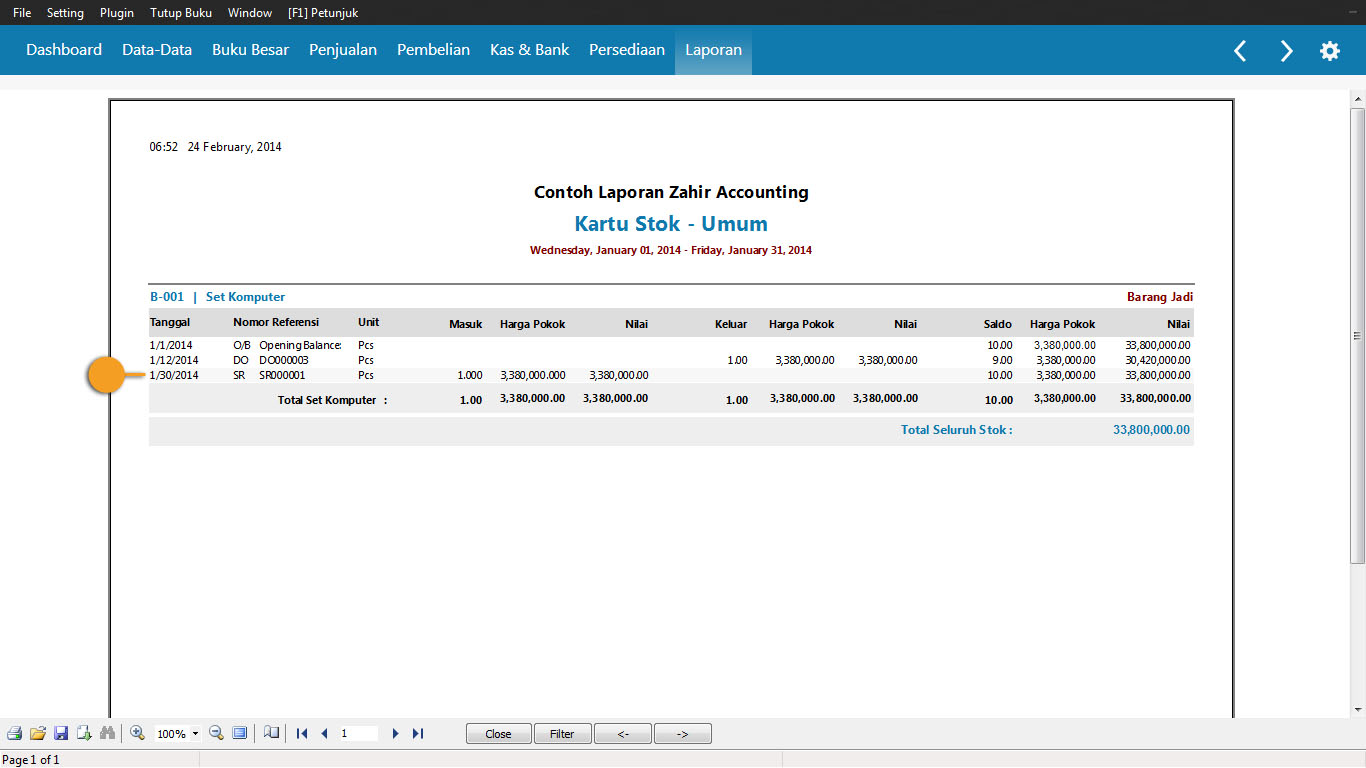The width and height of the screenshot is (1366, 768).
Task: Click the '24 February, 2014' print date
Action: [235, 147]
